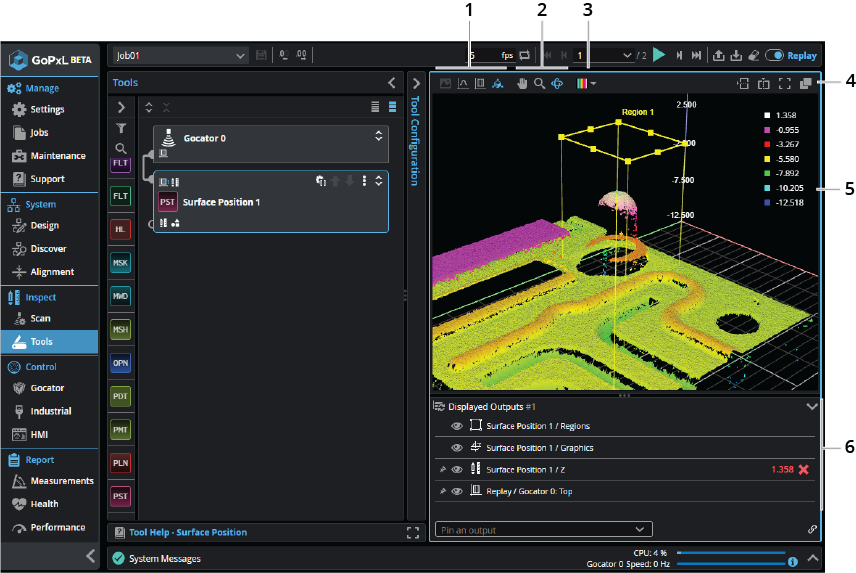Select the magnifier zoom tool in the viewer

pos(539,84)
